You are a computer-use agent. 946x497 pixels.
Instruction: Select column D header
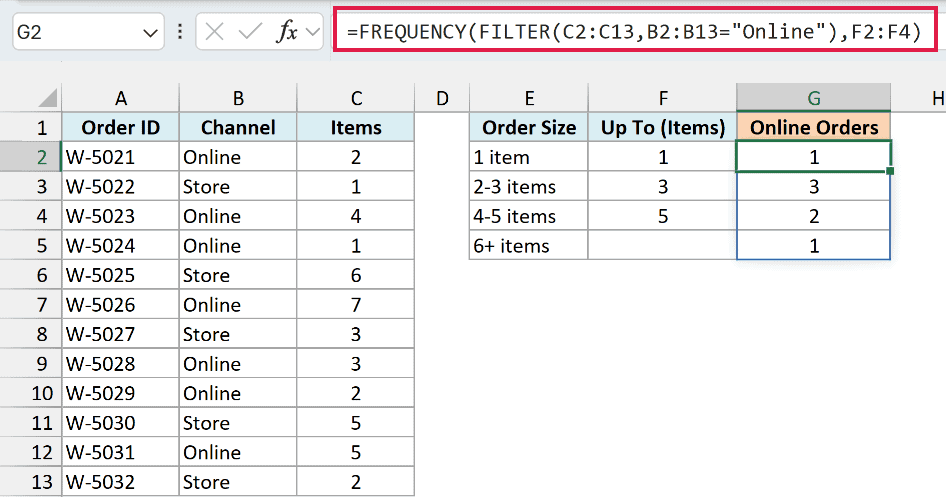[x=442, y=98]
